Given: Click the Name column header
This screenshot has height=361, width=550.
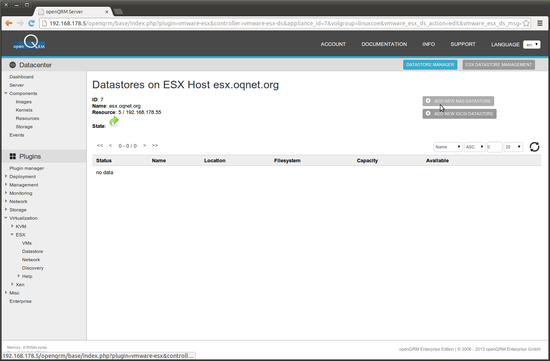Looking at the screenshot, I should [x=159, y=161].
